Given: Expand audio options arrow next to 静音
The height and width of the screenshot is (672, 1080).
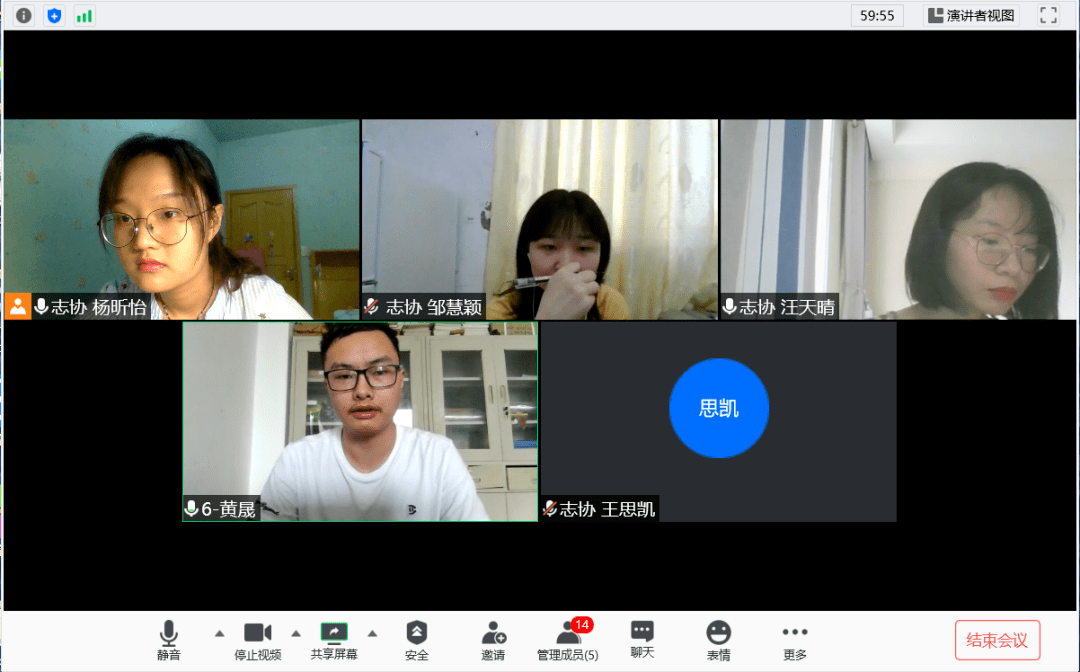Looking at the screenshot, I should coord(220,633).
